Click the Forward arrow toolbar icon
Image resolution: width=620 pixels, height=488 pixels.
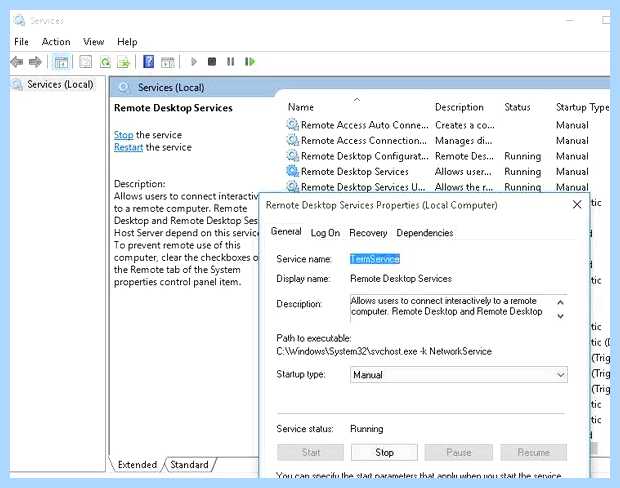[x=35, y=62]
